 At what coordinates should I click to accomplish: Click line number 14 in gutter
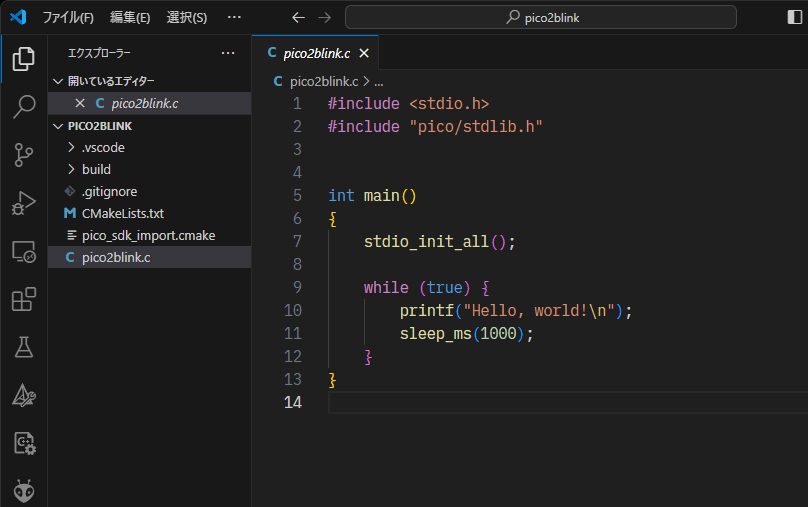(x=293, y=402)
